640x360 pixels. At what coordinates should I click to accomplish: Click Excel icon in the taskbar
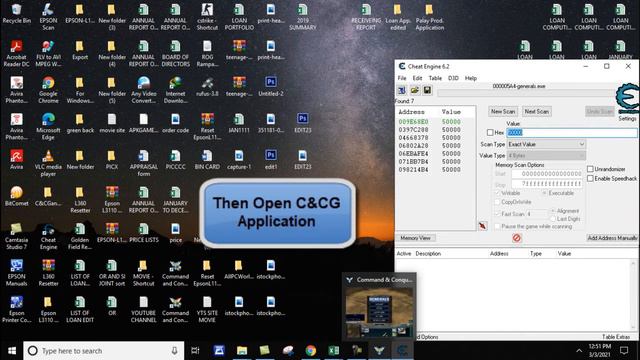pos(334,350)
